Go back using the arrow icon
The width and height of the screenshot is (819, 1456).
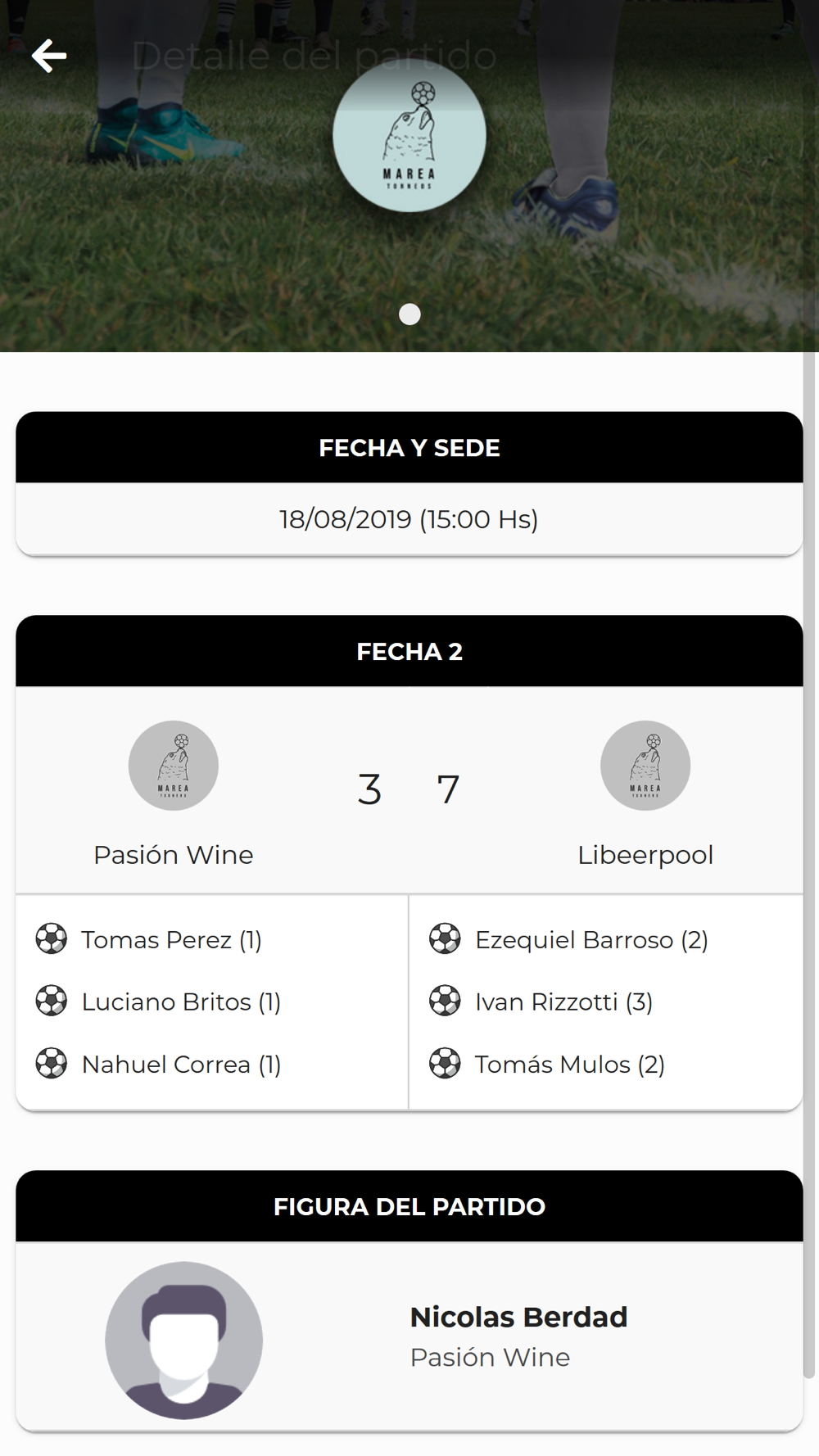(x=49, y=56)
